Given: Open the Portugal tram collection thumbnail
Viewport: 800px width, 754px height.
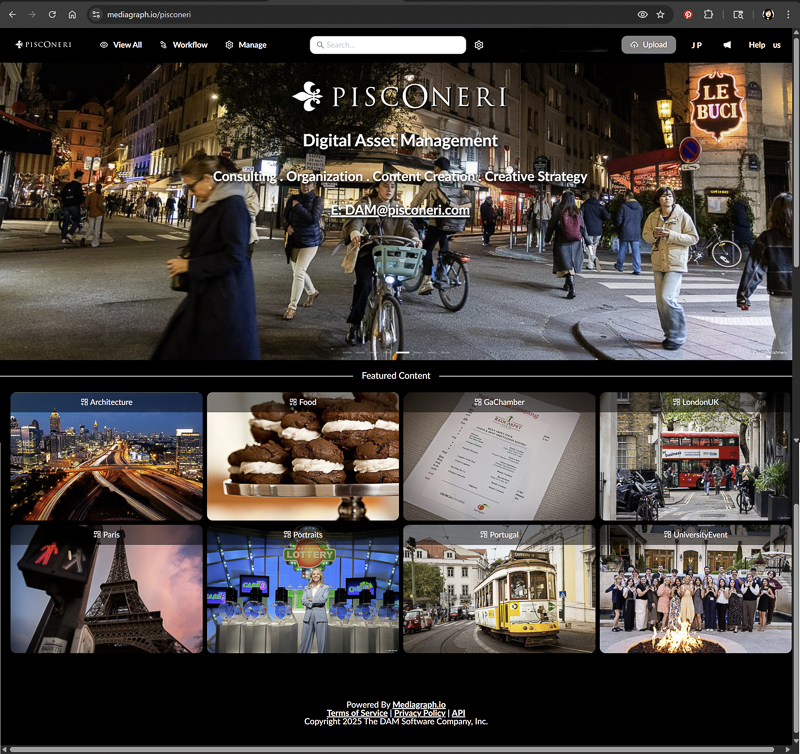Looking at the screenshot, I should [499, 590].
